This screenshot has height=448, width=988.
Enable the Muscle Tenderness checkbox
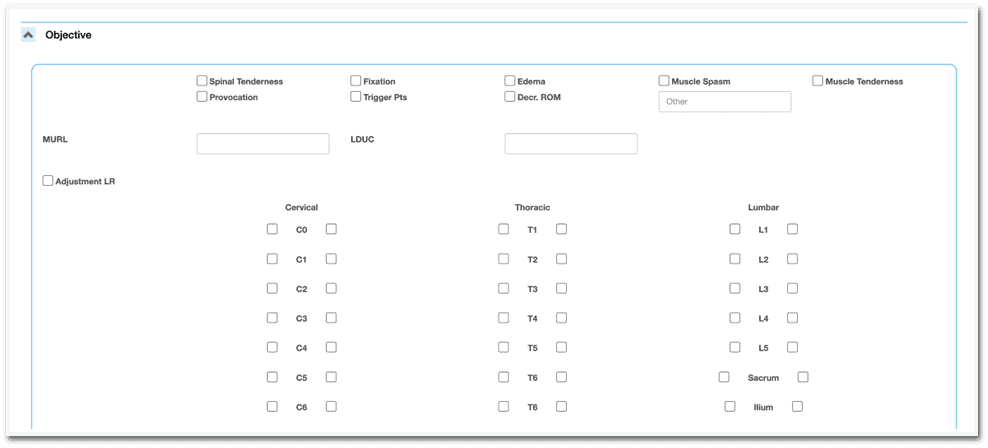click(x=818, y=81)
